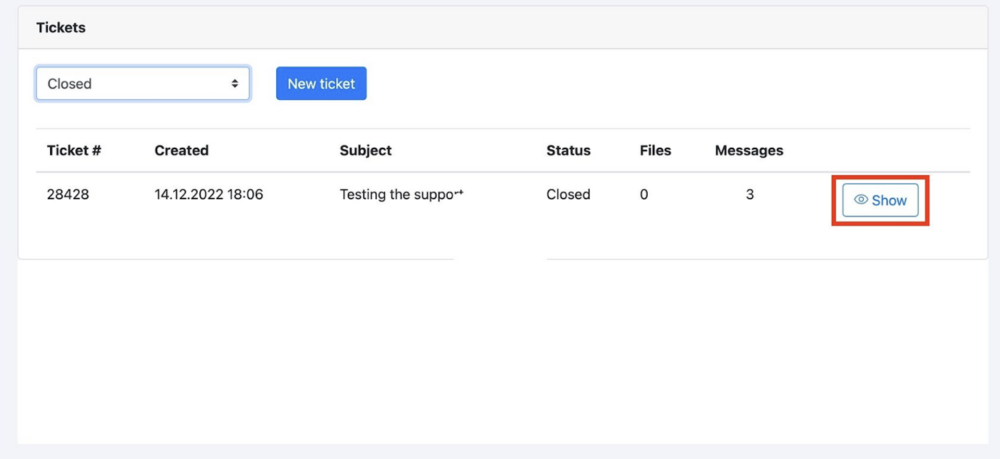
Task: Click the New ticket button
Action: 321,84
